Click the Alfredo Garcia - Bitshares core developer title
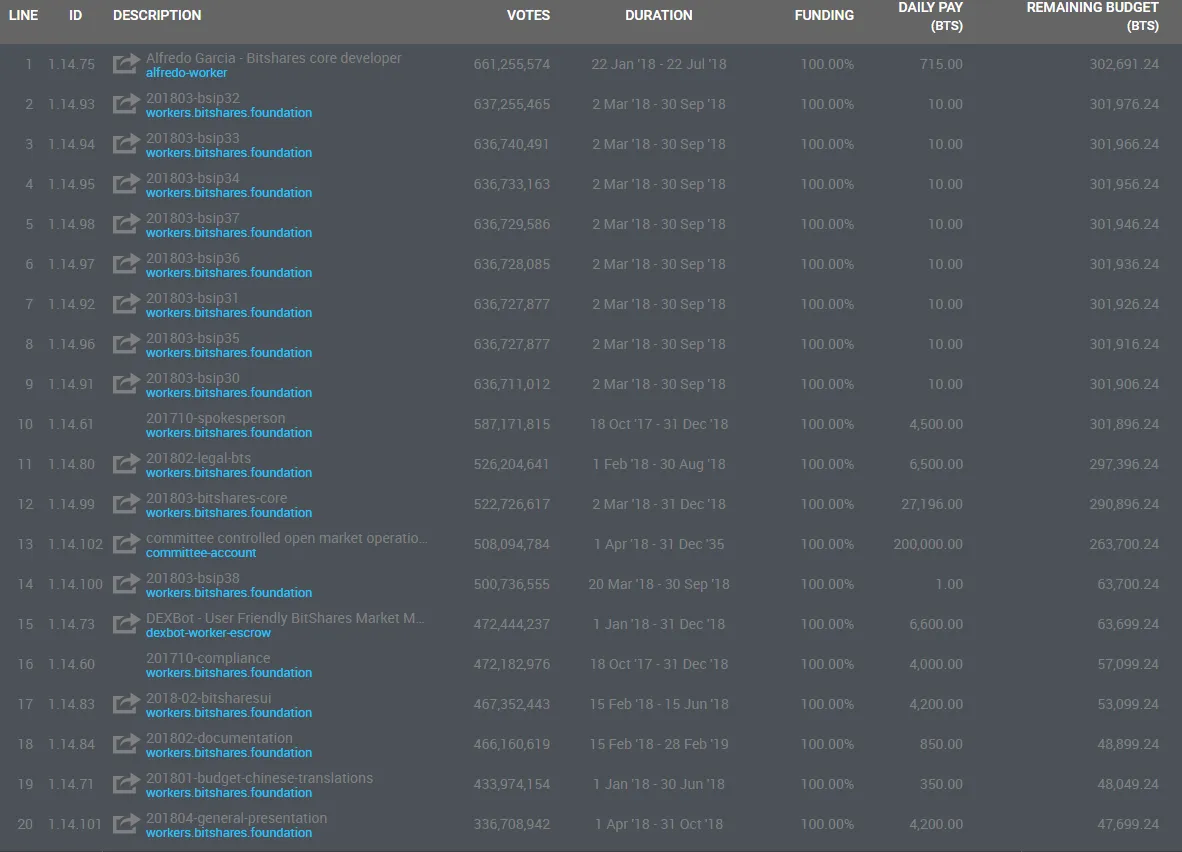Image resolution: width=1182 pixels, height=852 pixels. (274, 58)
